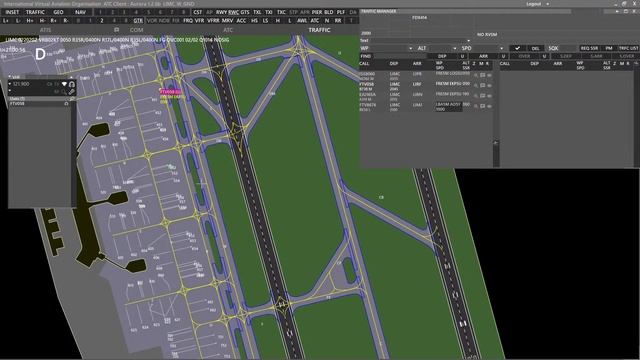This screenshot has height=360, width=640.
Task: Open the NAV toolbar menu
Action: 80,12
